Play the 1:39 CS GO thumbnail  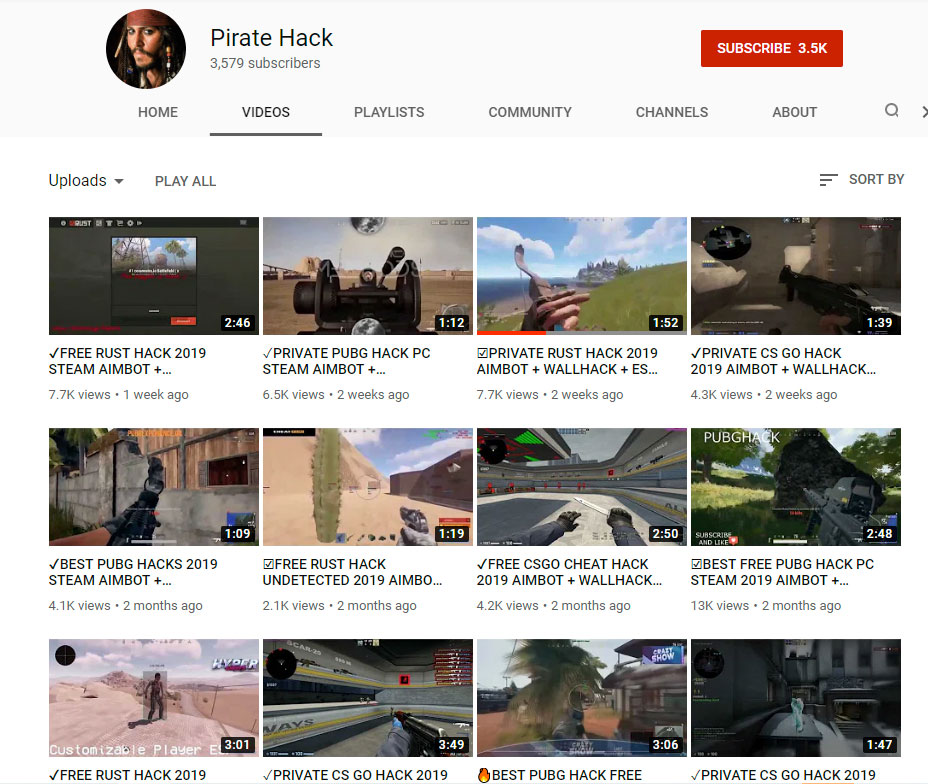(795, 276)
